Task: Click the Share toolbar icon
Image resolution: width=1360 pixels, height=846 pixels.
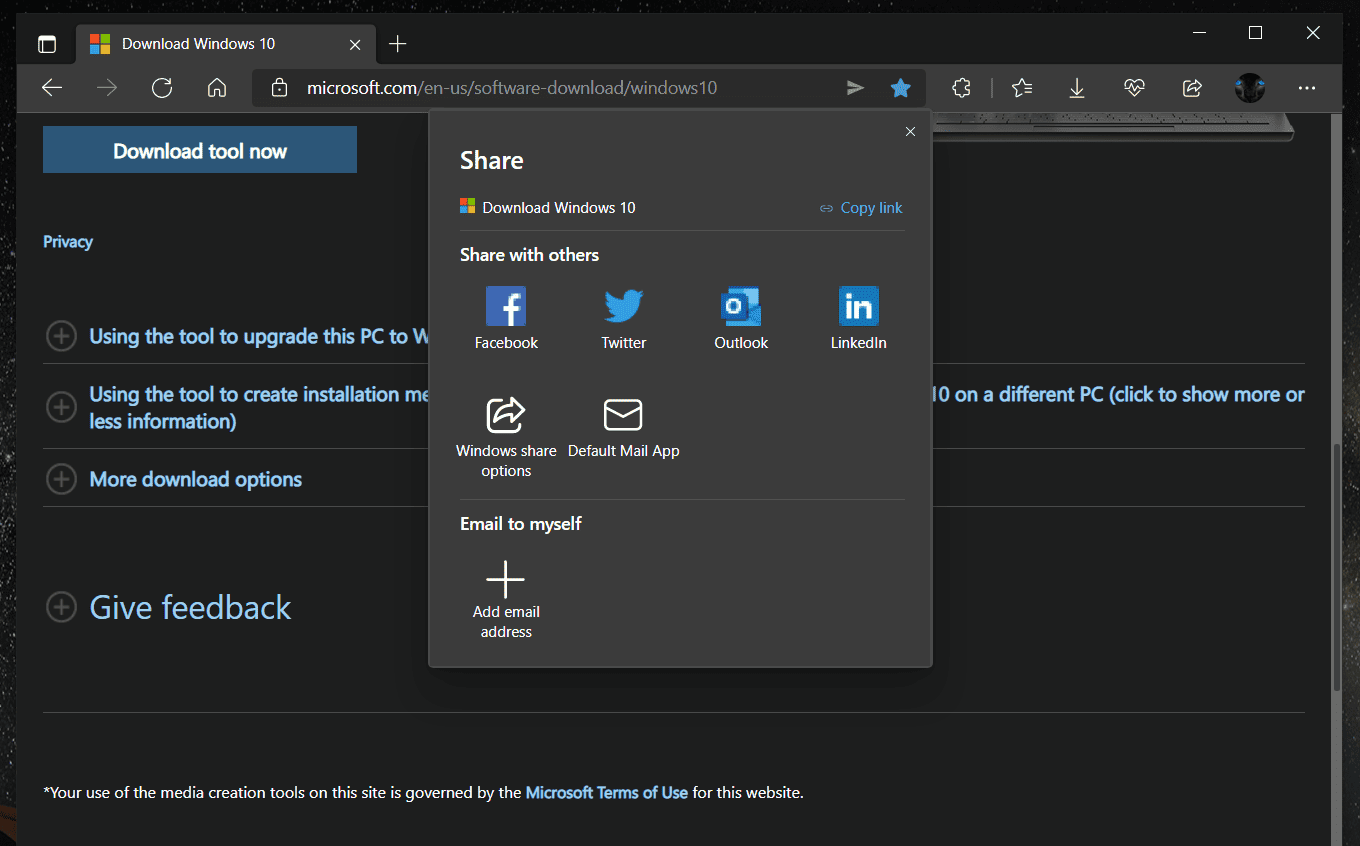Action: click(x=1192, y=88)
